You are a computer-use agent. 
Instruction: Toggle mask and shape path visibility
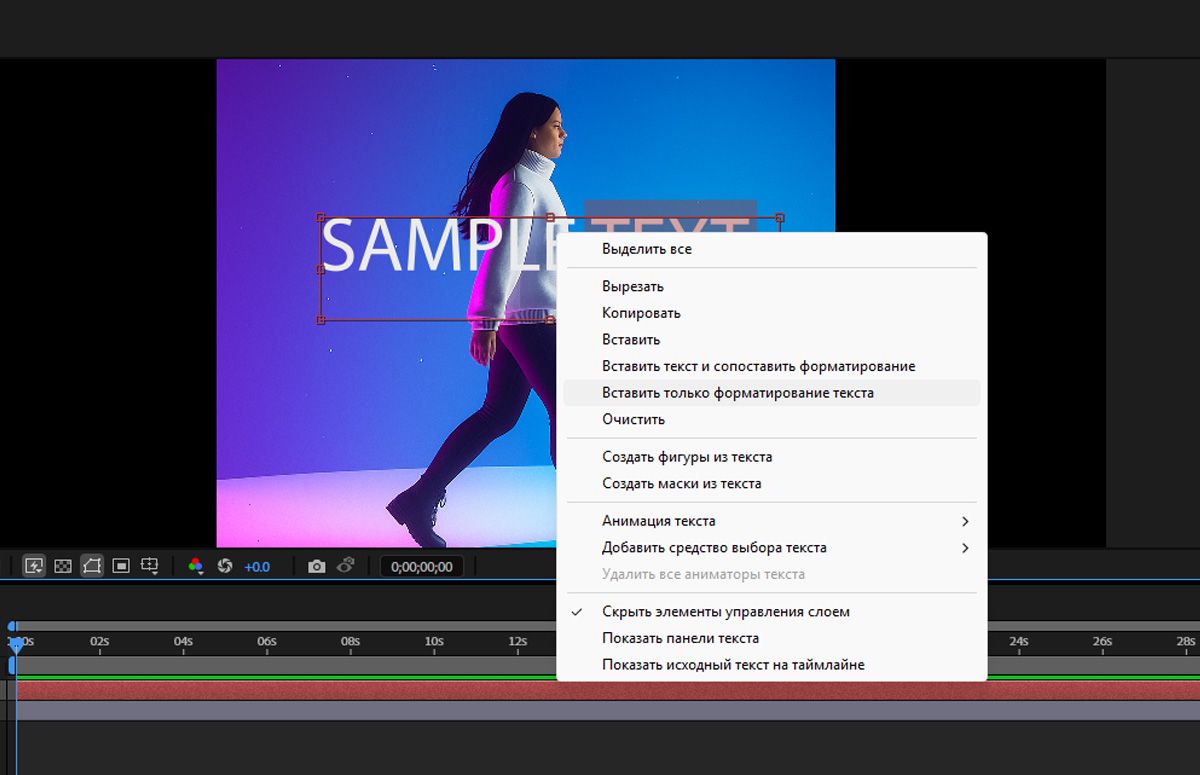pyautogui.click(x=92, y=566)
